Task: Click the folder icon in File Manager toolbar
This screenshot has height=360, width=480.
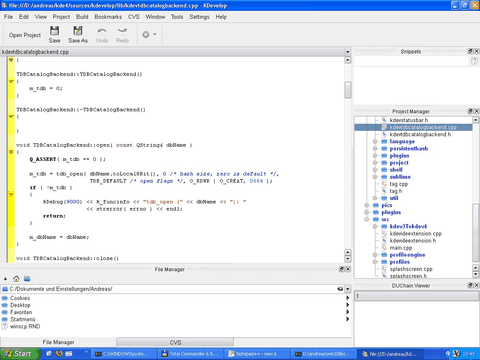Action: click(x=27, y=279)
